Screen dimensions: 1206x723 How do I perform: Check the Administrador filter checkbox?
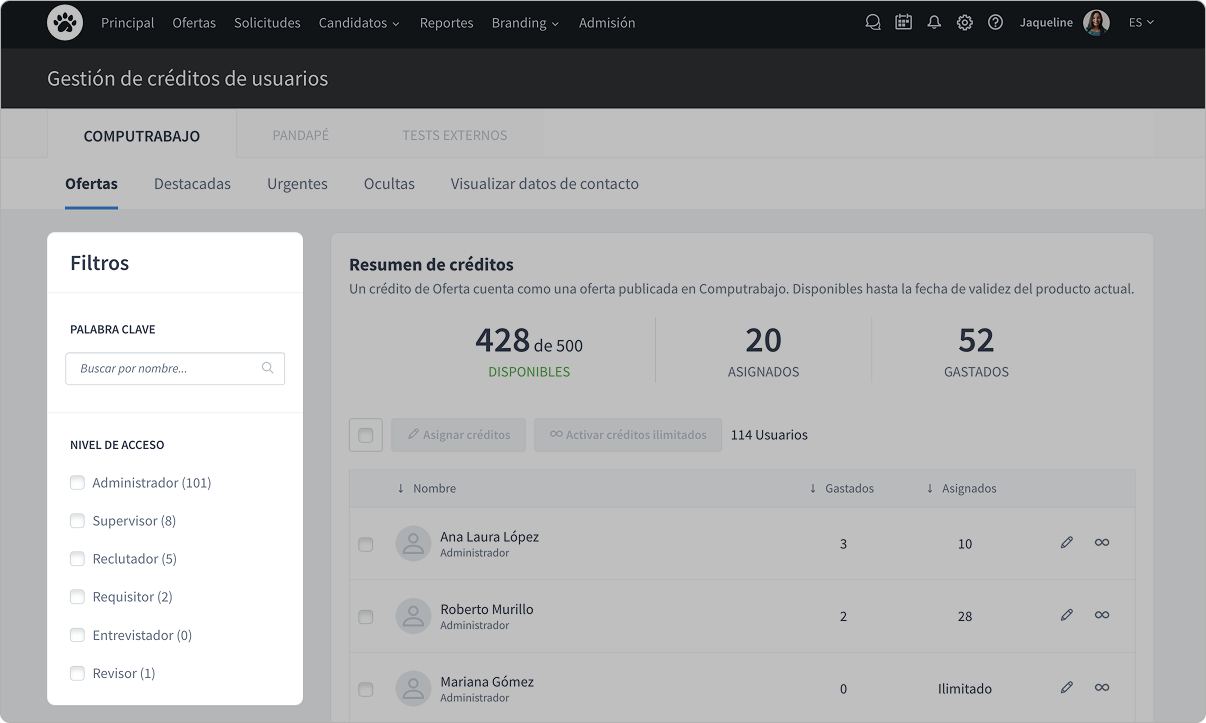[77, 482]
